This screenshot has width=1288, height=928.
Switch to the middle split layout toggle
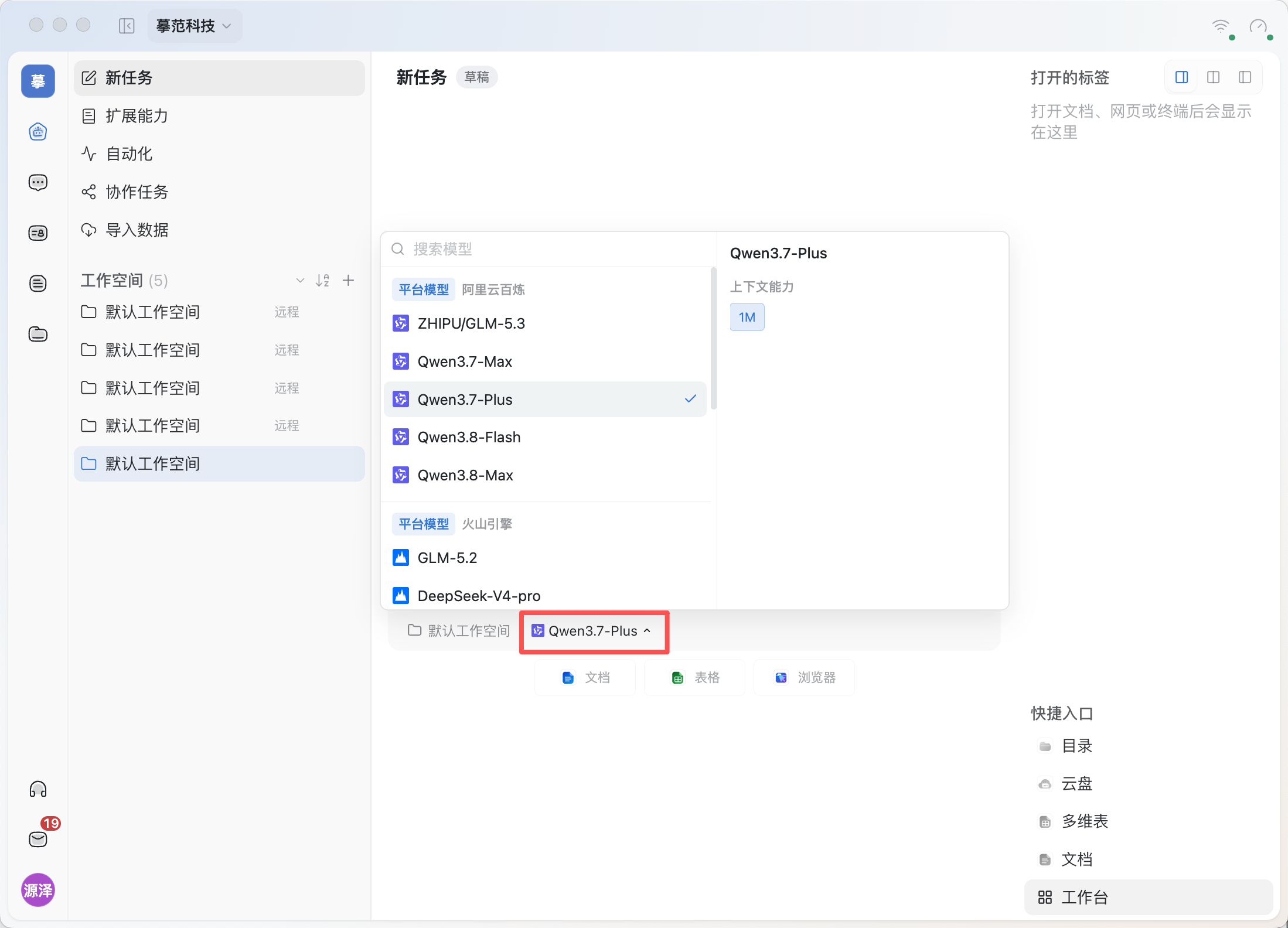click(x=1214, y=77)
